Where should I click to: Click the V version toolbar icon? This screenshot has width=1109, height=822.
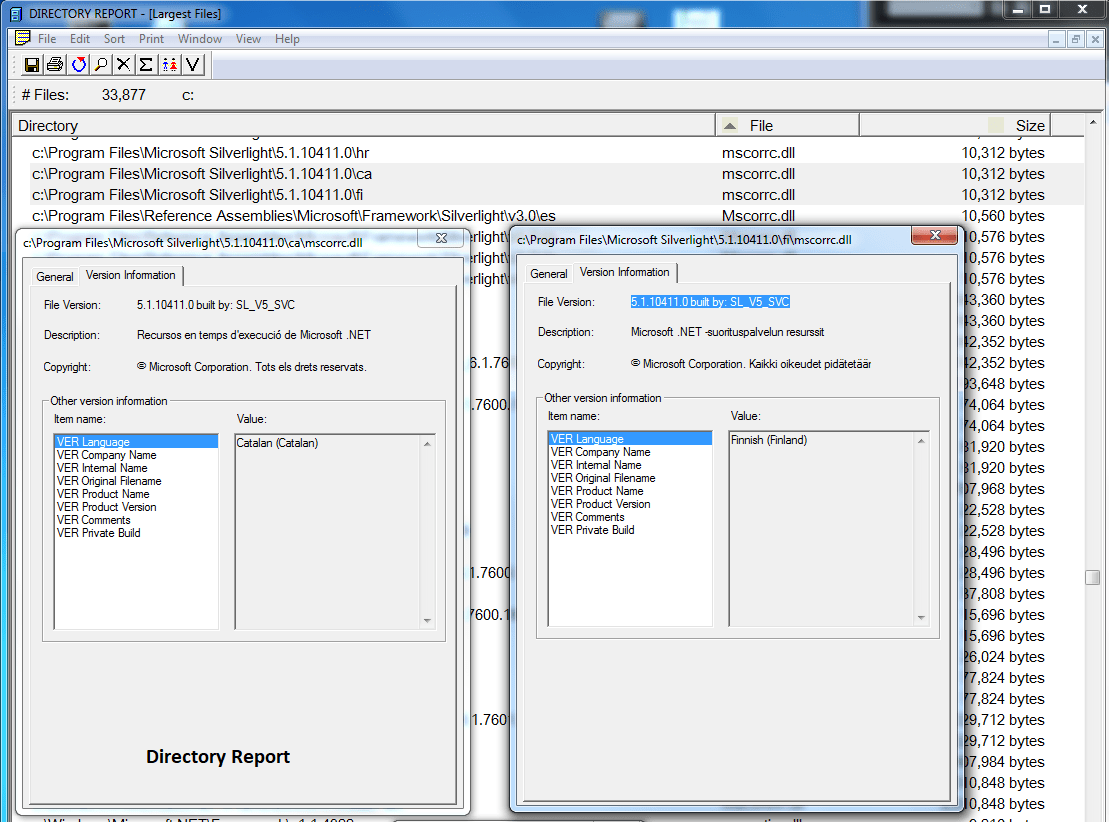pyautogui.click(x=192, y=65)
